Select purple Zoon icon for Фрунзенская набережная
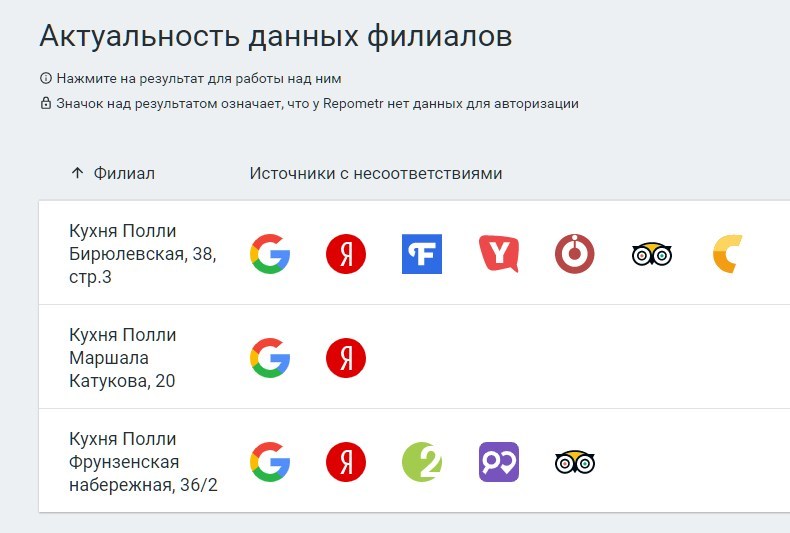This screenshot has width=790, height=533. click(x=498, y=462)
